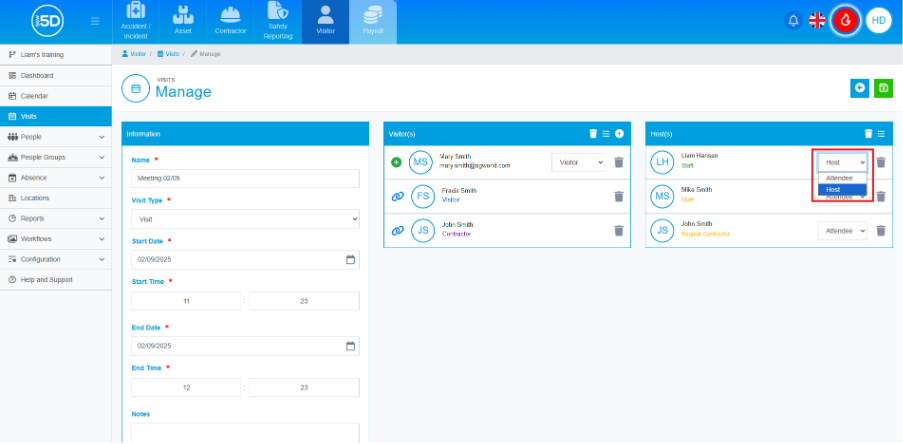The image size is (903, 444).
Task: Open Visits in sidebar
Action: (56, 116)
